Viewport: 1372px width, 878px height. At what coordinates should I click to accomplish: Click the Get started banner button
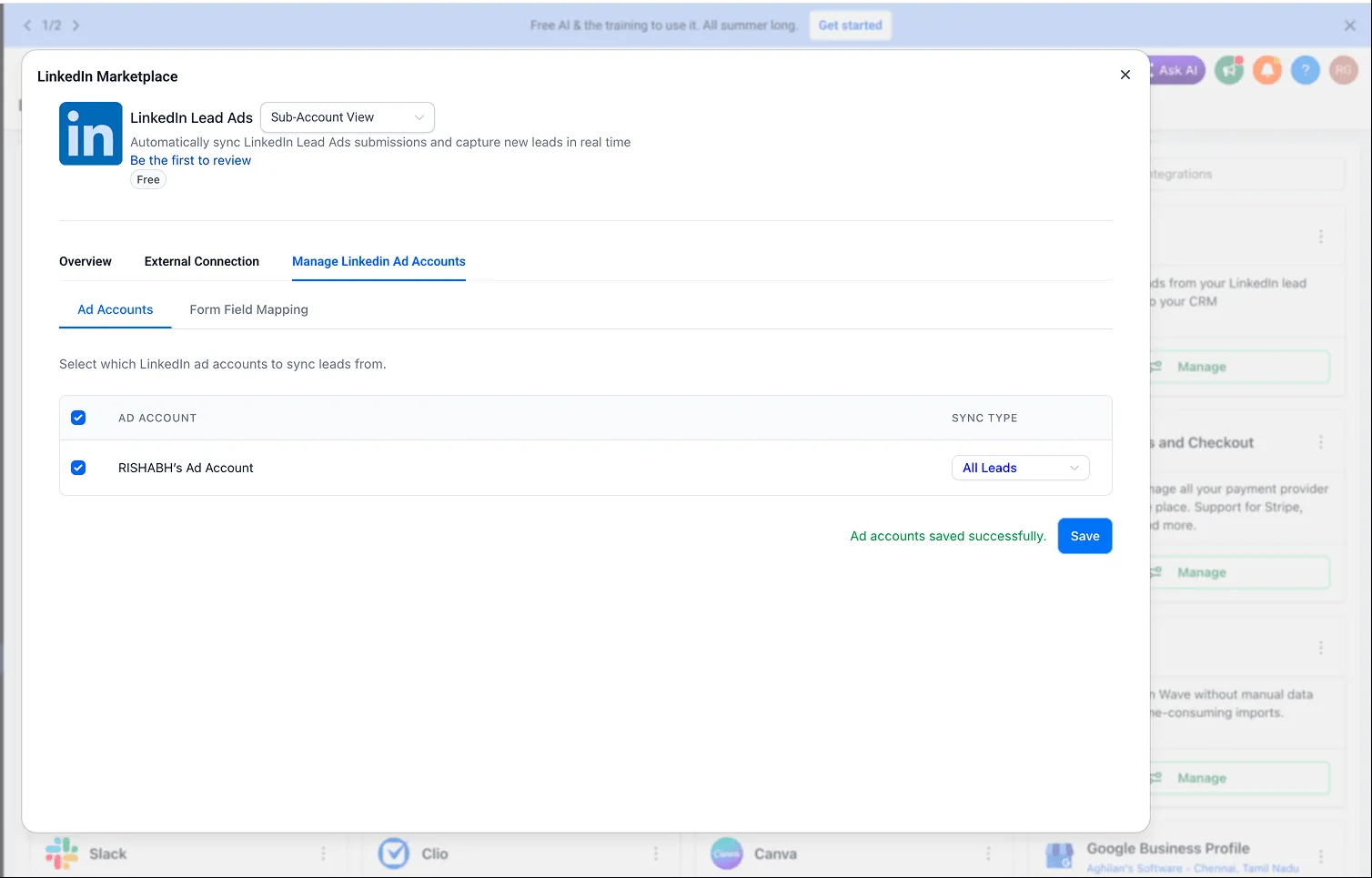click(851, 25)
